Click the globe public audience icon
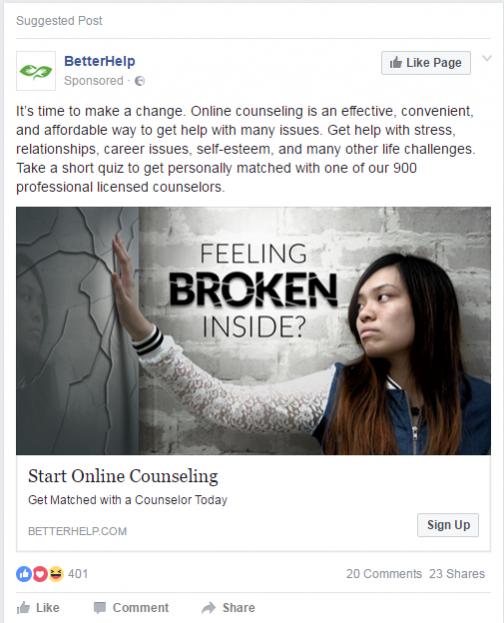This screenshot has width=504, height=623. point(140,81)
